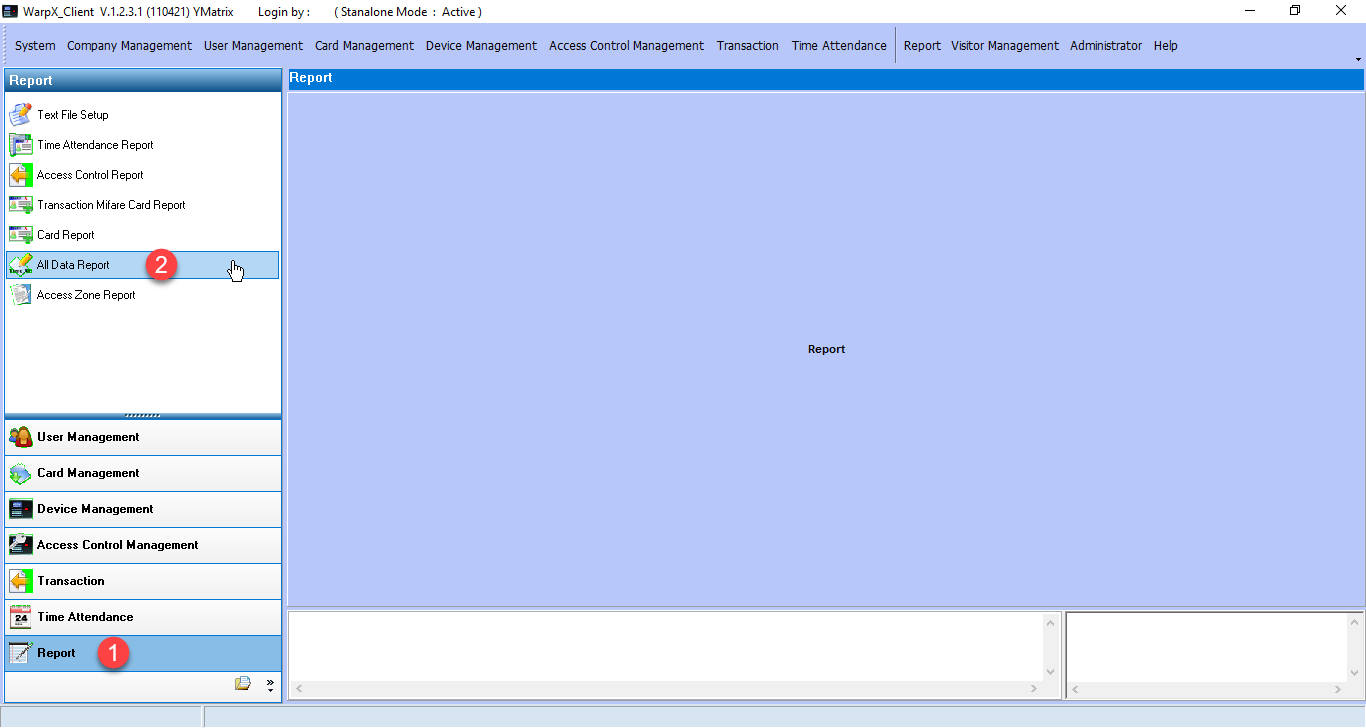
Task: Open the Card Management menu in the menu bar
Action: (x=364, y=45)
